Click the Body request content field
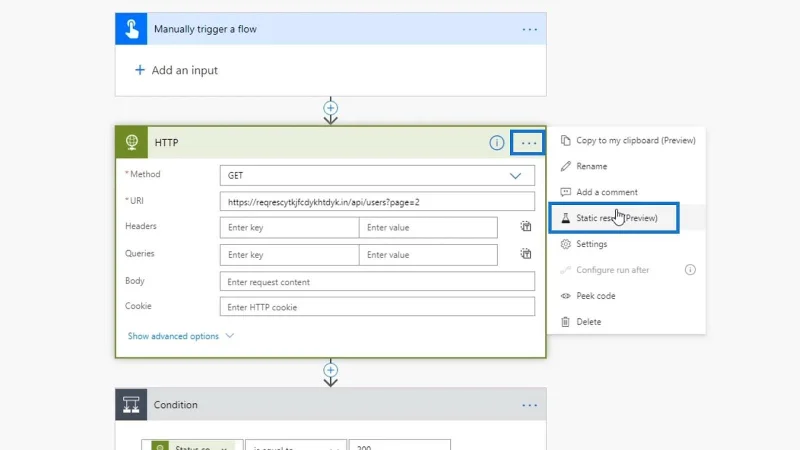800x450 pixels. tap(377, 282)
